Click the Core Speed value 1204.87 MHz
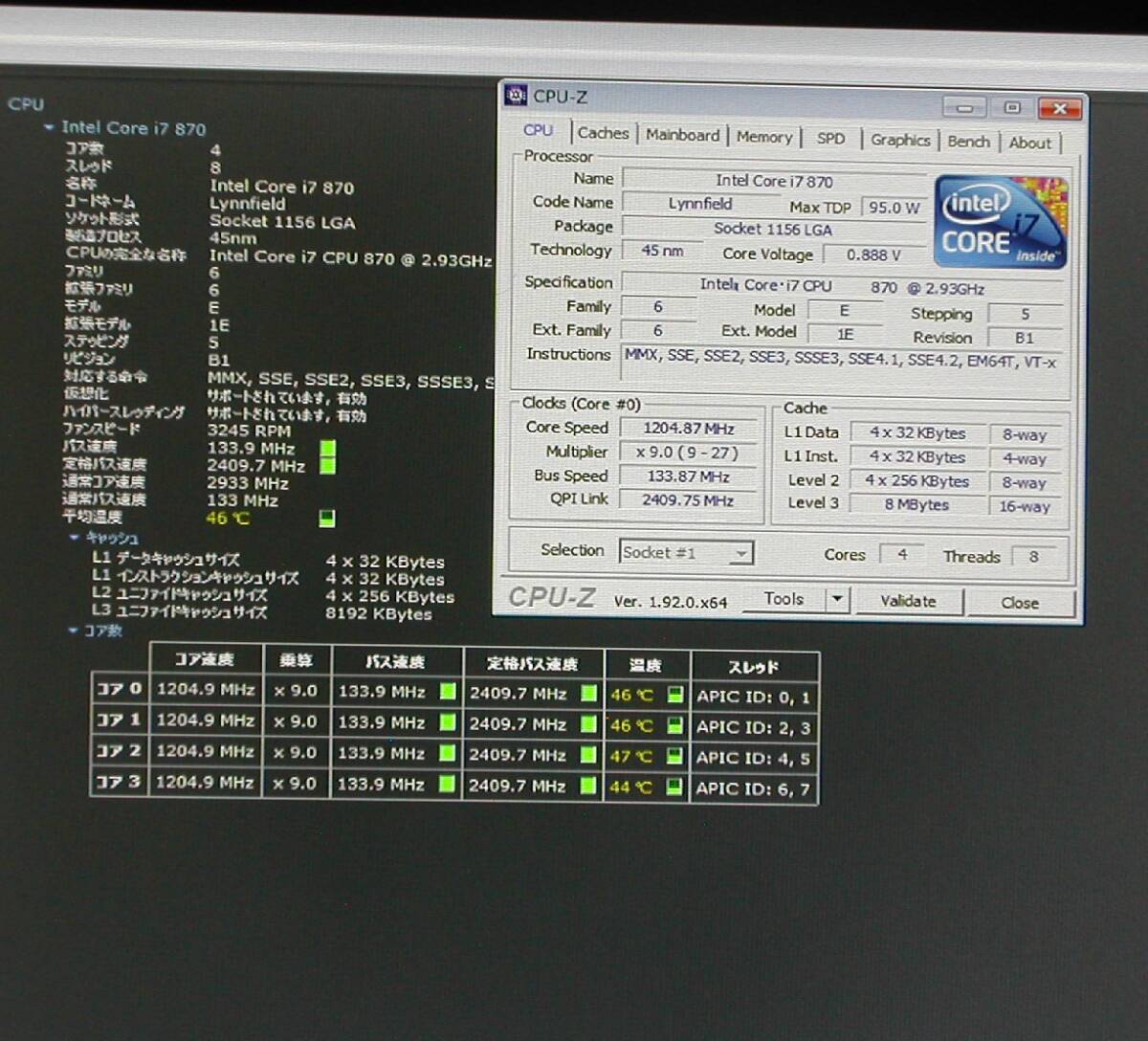The image size is (1148, 1041). click(x=688, y=429)
